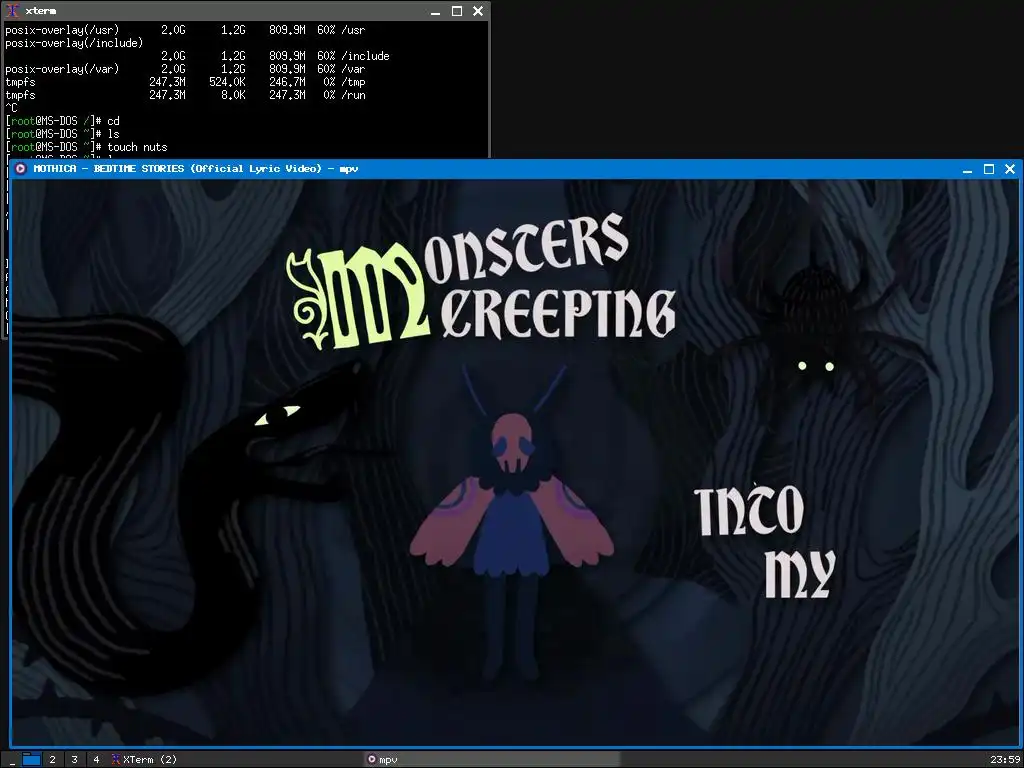Click the '/run' mount point text
The image size is (1024, 768).
tap(353, 95)
